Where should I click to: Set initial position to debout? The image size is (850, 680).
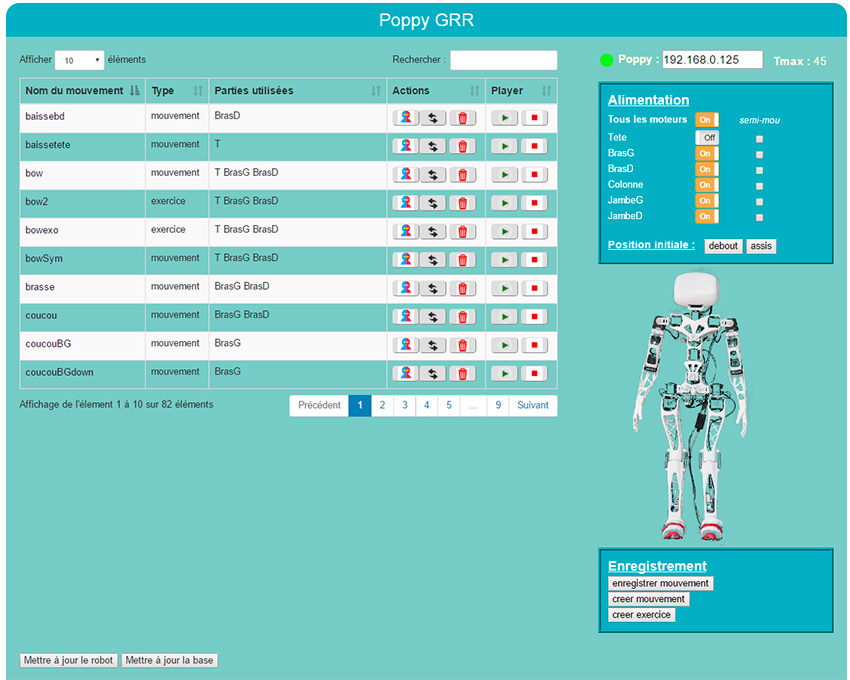(x=723, y=246)
